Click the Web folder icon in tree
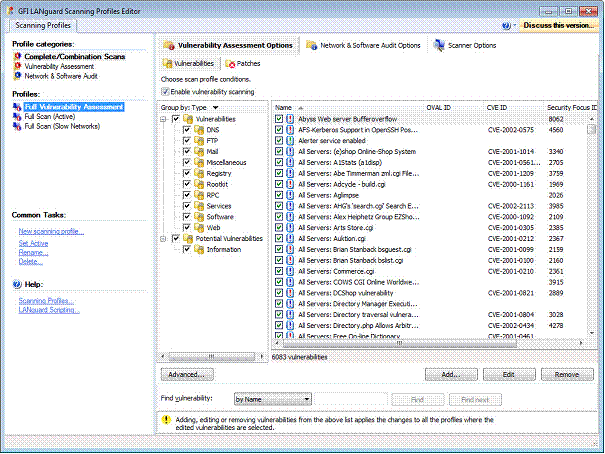 click(x=199, y=227)
